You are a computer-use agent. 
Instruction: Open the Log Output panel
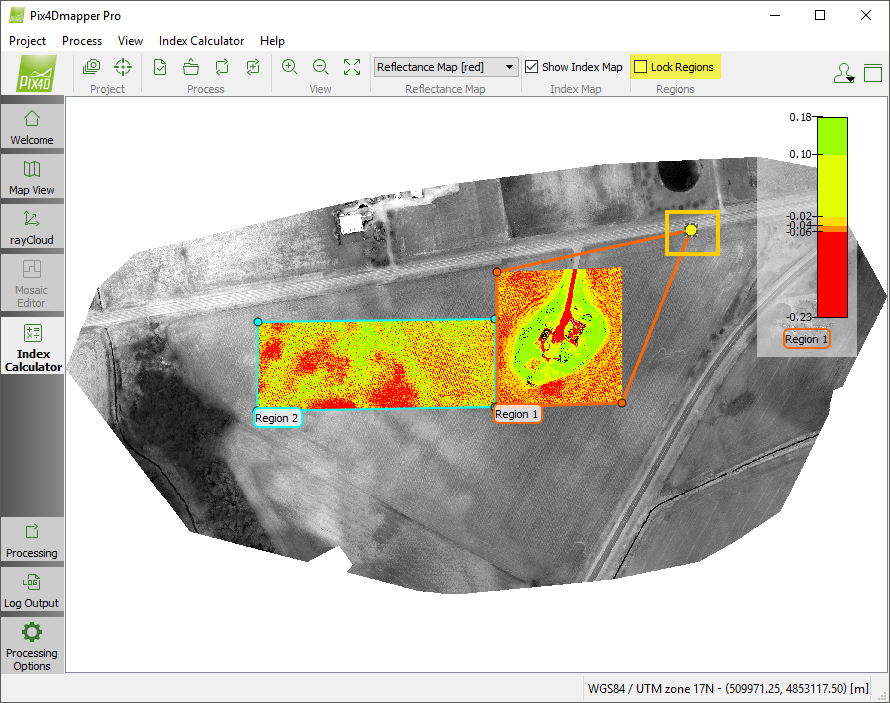click(32, 590)
